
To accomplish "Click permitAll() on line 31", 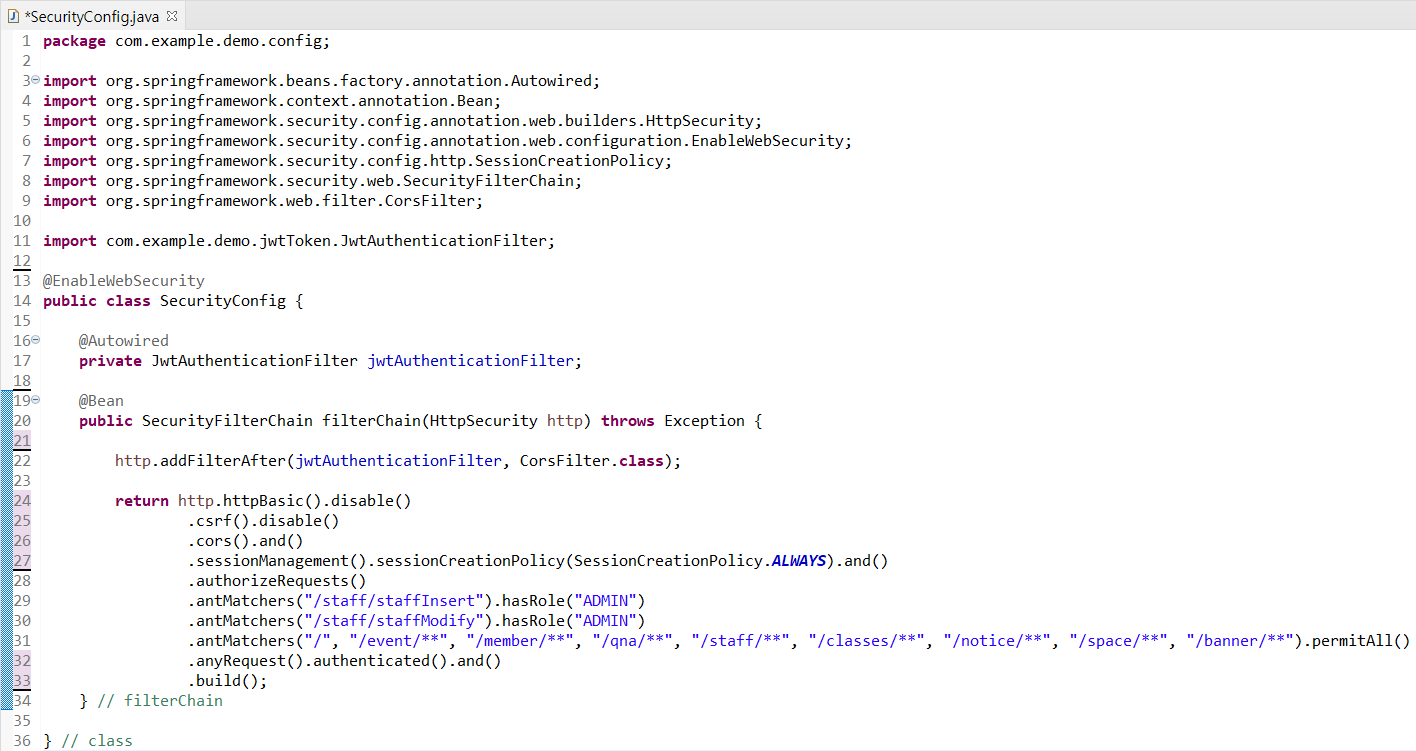I will click(x=1361, y=641).
